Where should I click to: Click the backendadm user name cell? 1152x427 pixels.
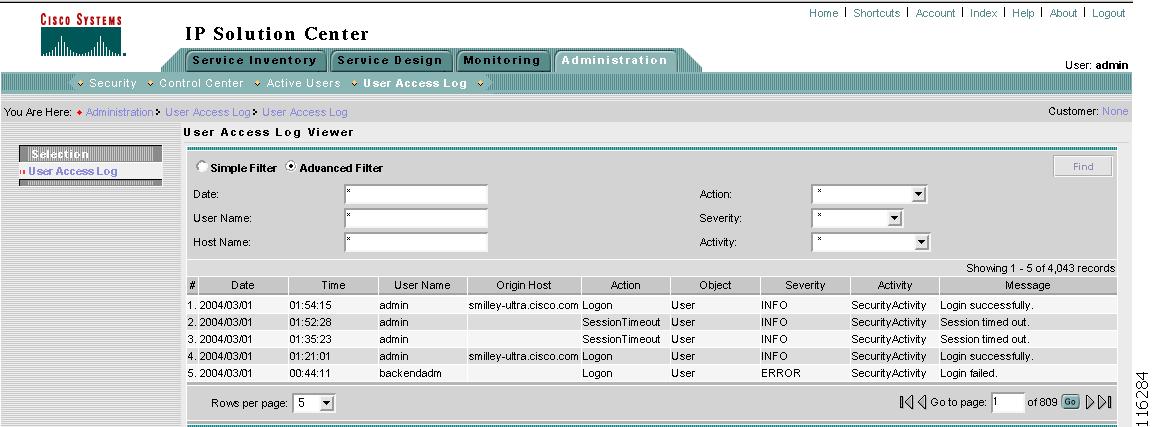(411, 373)
